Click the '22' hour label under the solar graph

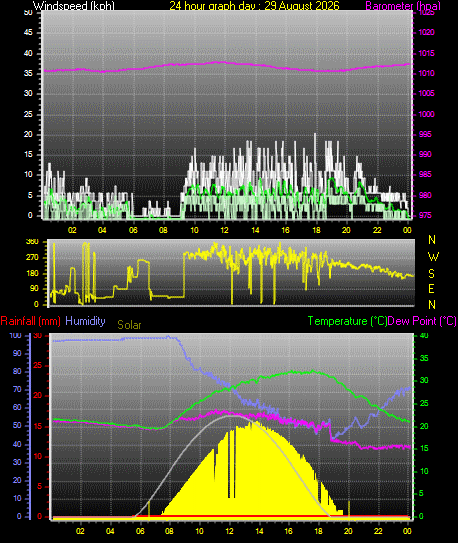click(378, 531)
